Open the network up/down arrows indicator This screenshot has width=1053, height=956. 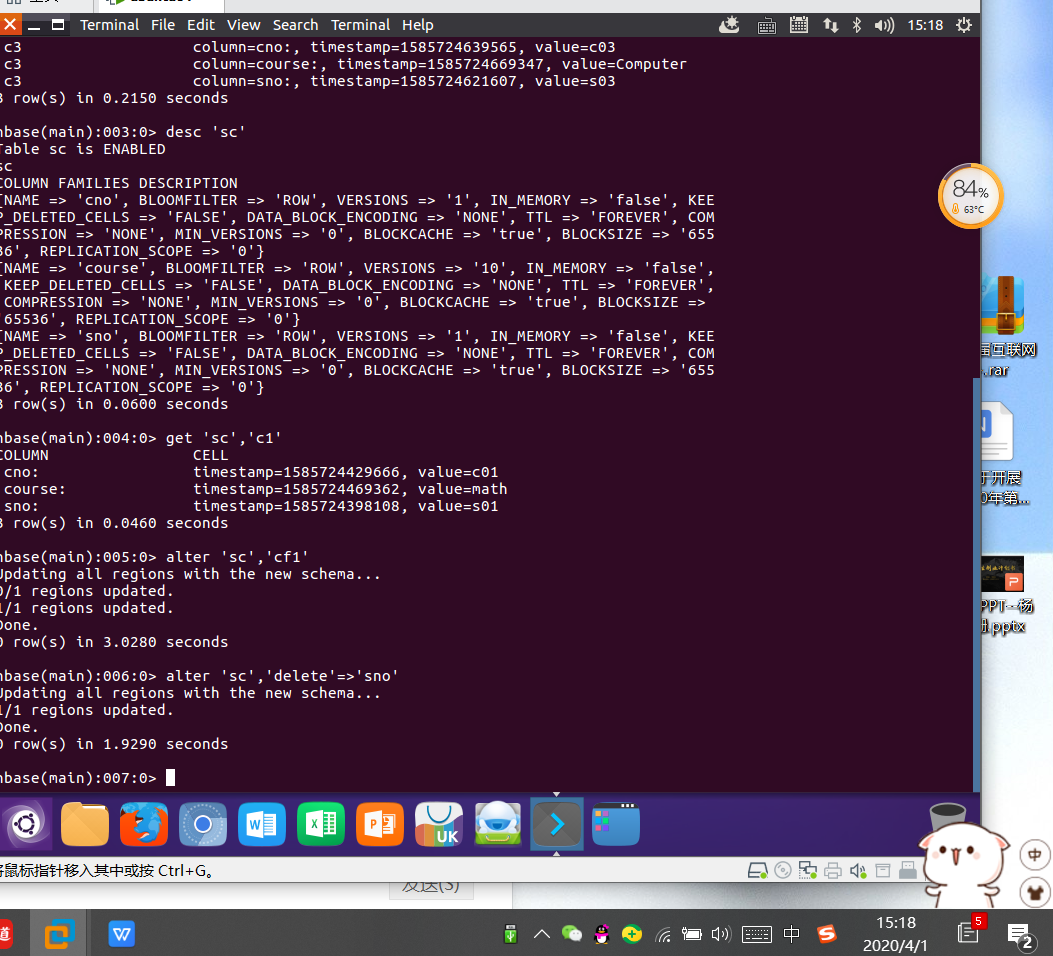[x=831, y=26]
